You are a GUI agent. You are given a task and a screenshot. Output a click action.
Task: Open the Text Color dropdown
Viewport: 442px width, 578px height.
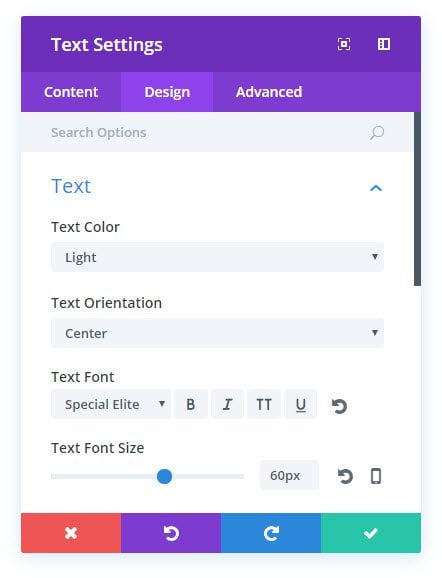pos(217,257)
